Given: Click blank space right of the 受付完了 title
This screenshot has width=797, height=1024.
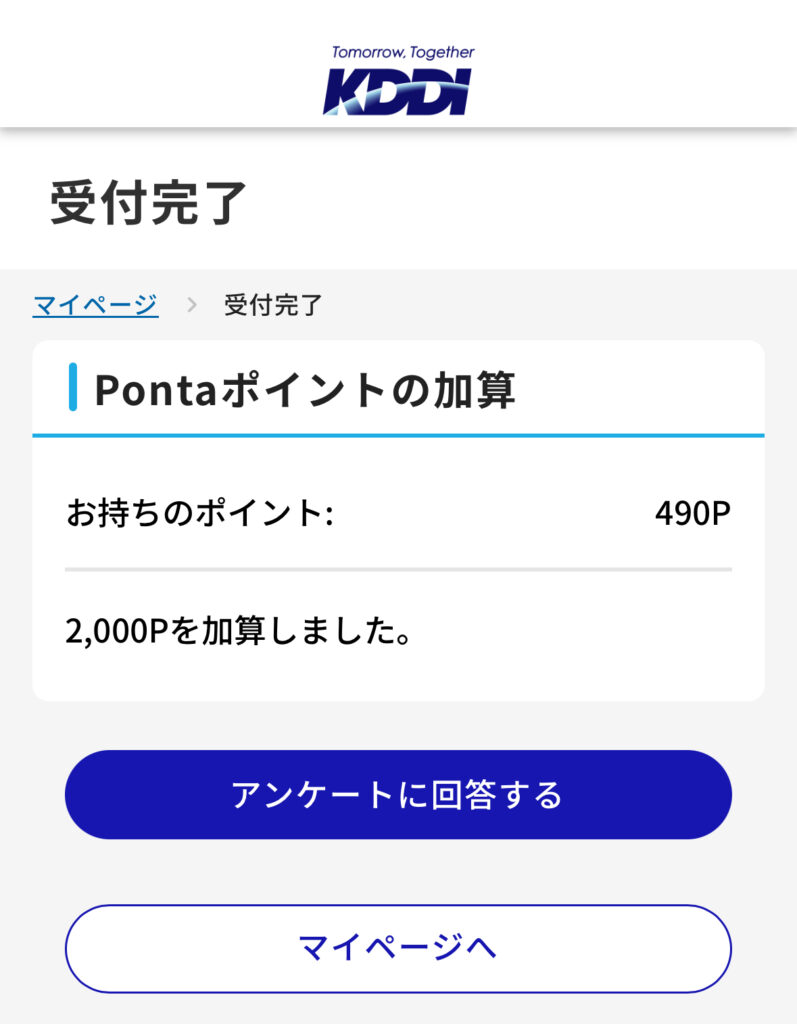Looking at the screenshot, I should coord(520,203).
